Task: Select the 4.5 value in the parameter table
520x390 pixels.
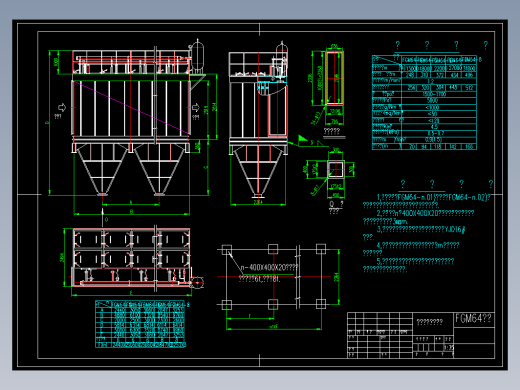Action: pyautogui.click(x=434, y=127)
